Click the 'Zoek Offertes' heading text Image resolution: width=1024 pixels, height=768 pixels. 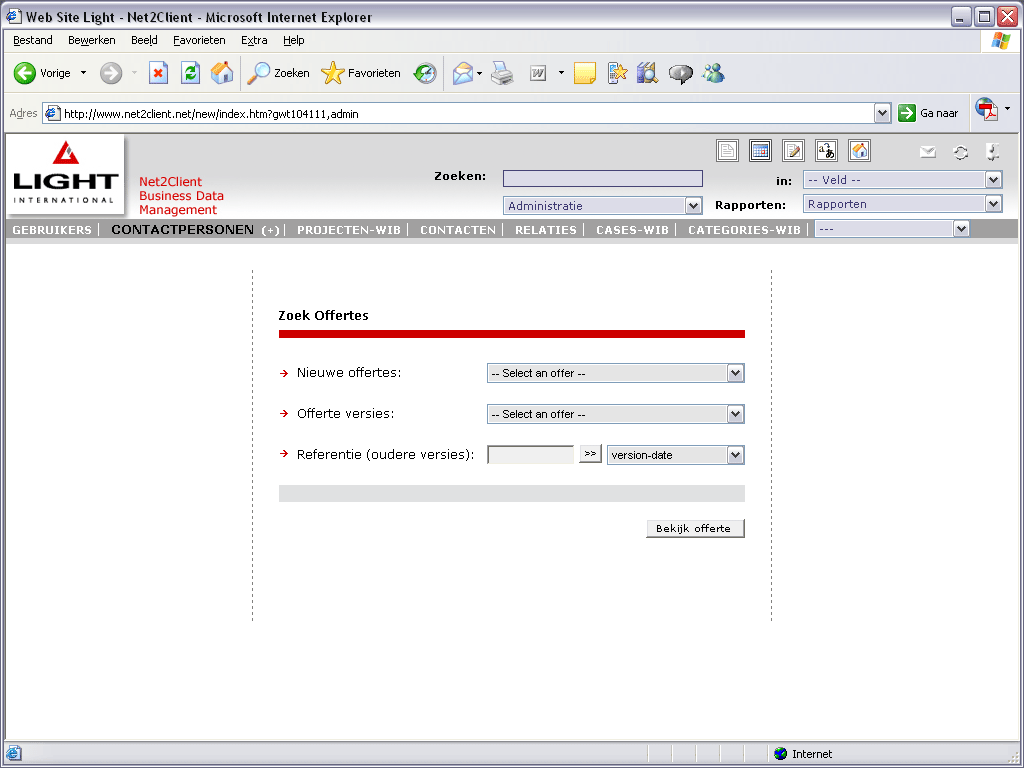323,315
